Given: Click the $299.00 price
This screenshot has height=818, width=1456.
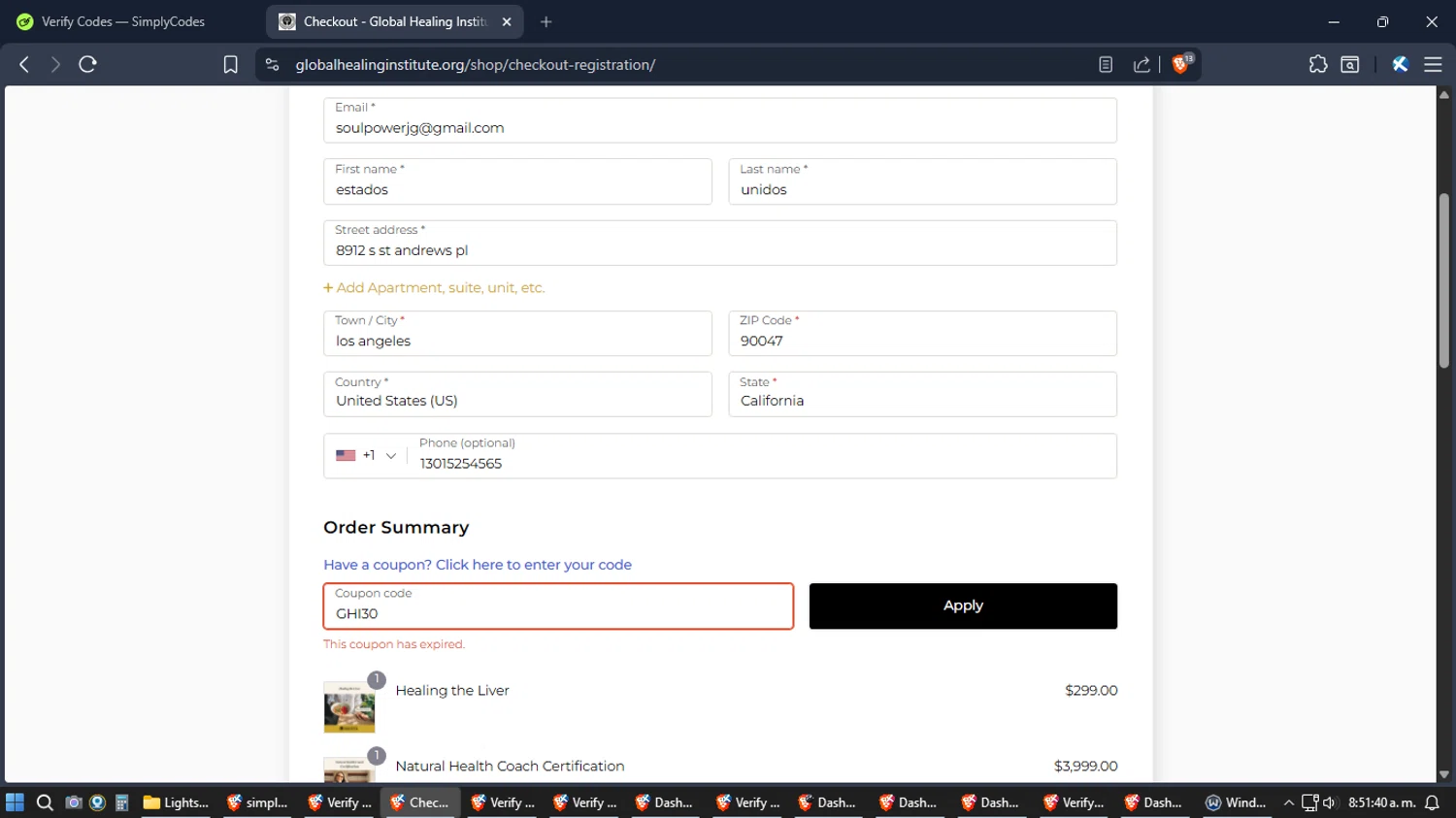Looking at the screenshot, I should pos(1091,691).
